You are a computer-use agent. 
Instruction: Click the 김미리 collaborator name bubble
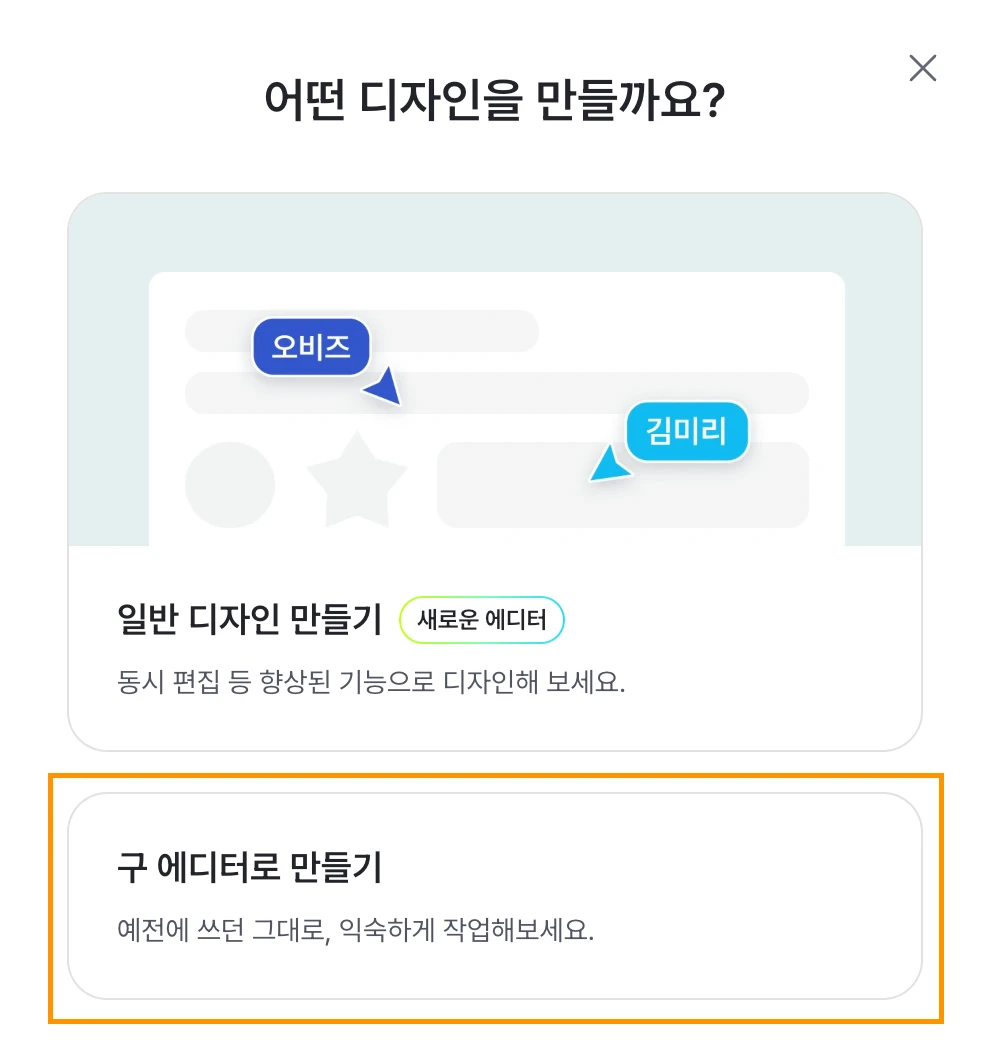(x=686, y=432)
